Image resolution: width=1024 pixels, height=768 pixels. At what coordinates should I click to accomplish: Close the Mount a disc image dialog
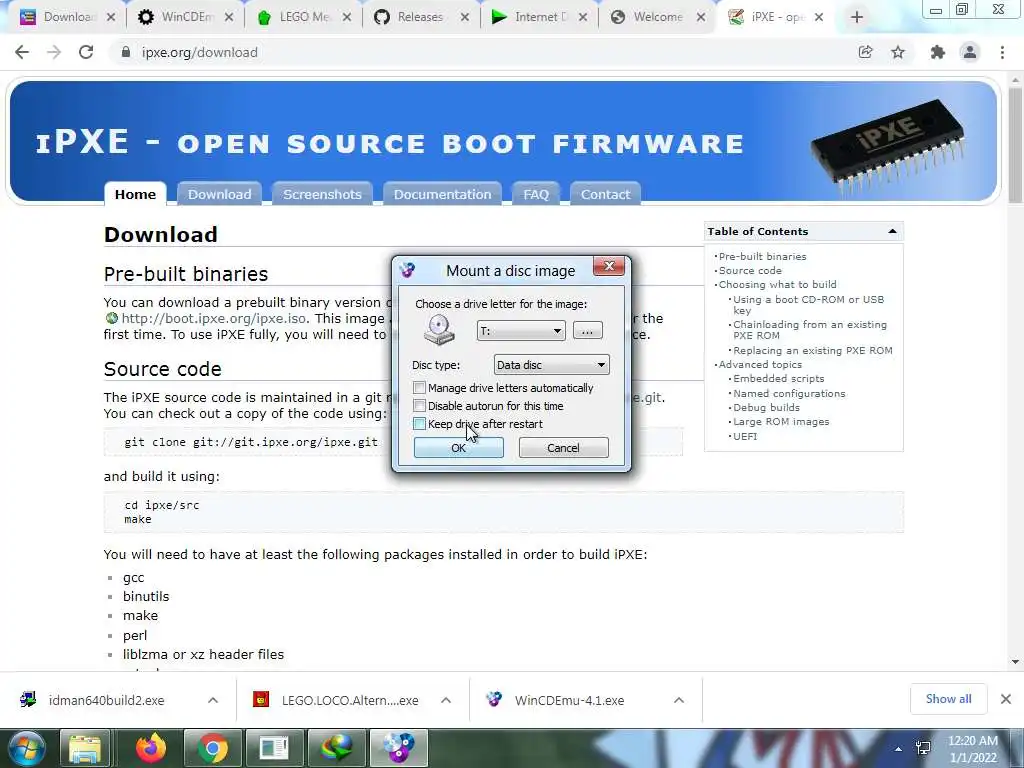tap(609, 266)
